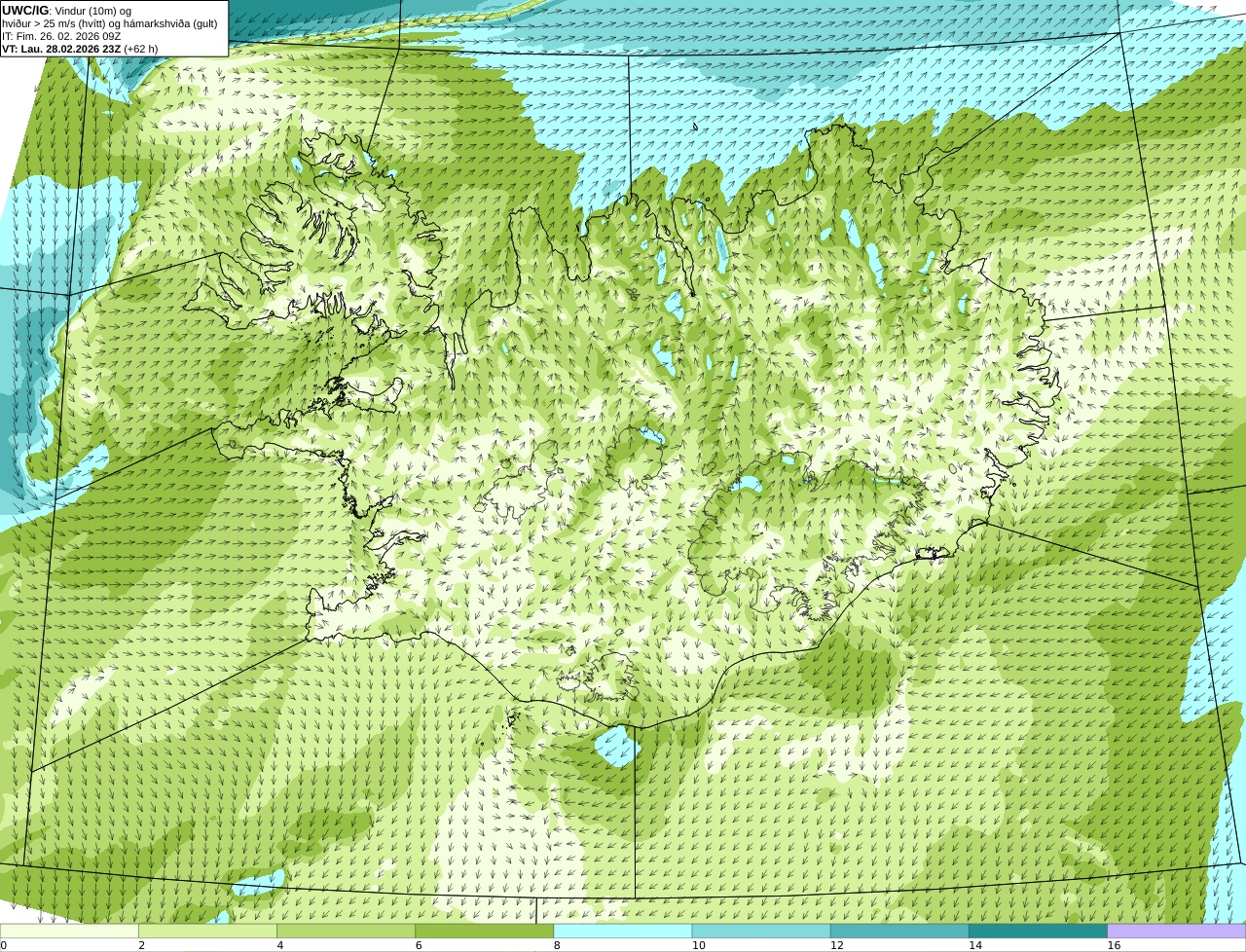Click the 'VT: Lau. 28.02.2026 23Z (+62 h)' line
This screenshot has height=952, width=1246.
tap(80, 49)
